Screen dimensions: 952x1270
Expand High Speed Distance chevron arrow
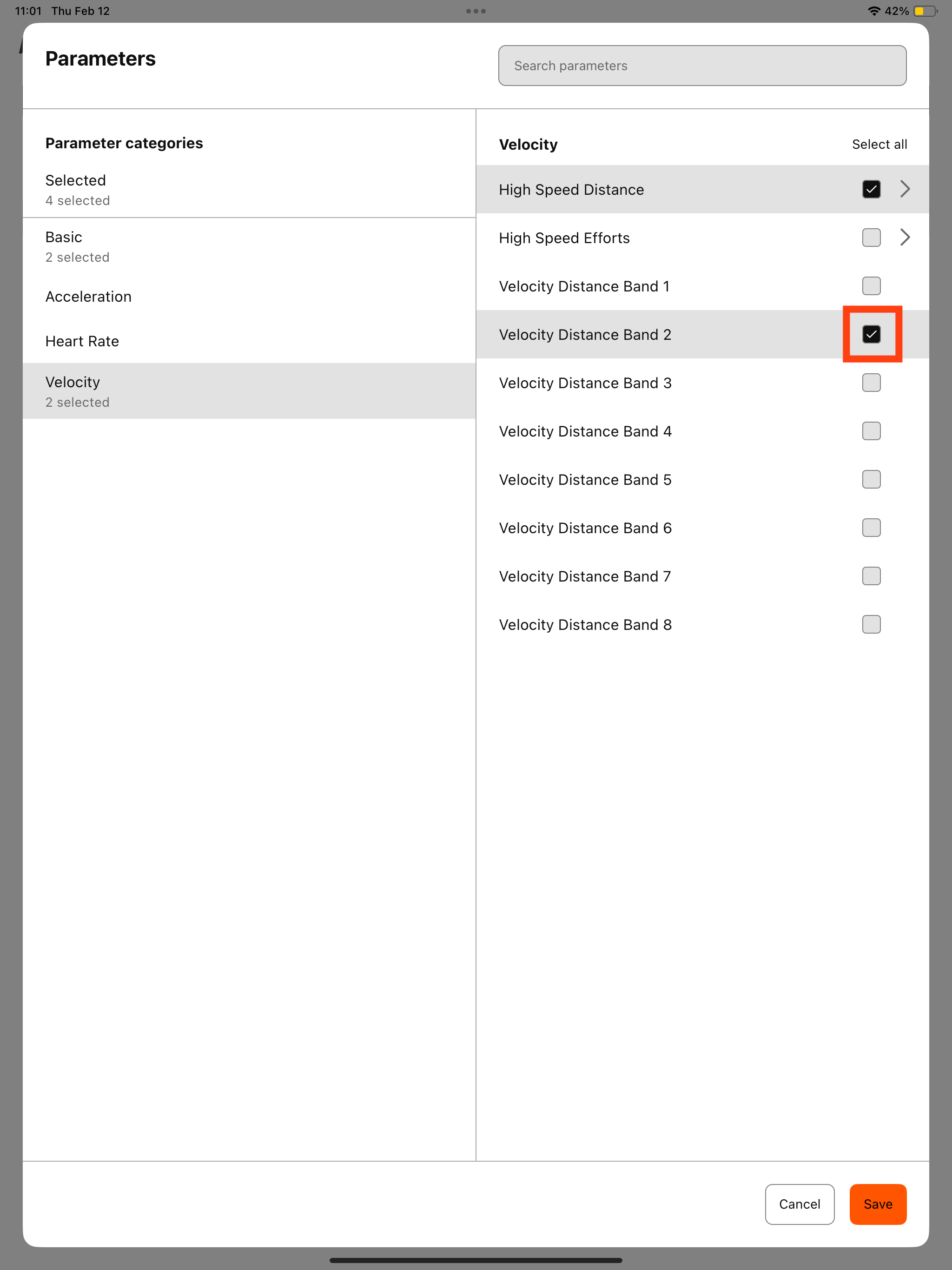(905, 189)
